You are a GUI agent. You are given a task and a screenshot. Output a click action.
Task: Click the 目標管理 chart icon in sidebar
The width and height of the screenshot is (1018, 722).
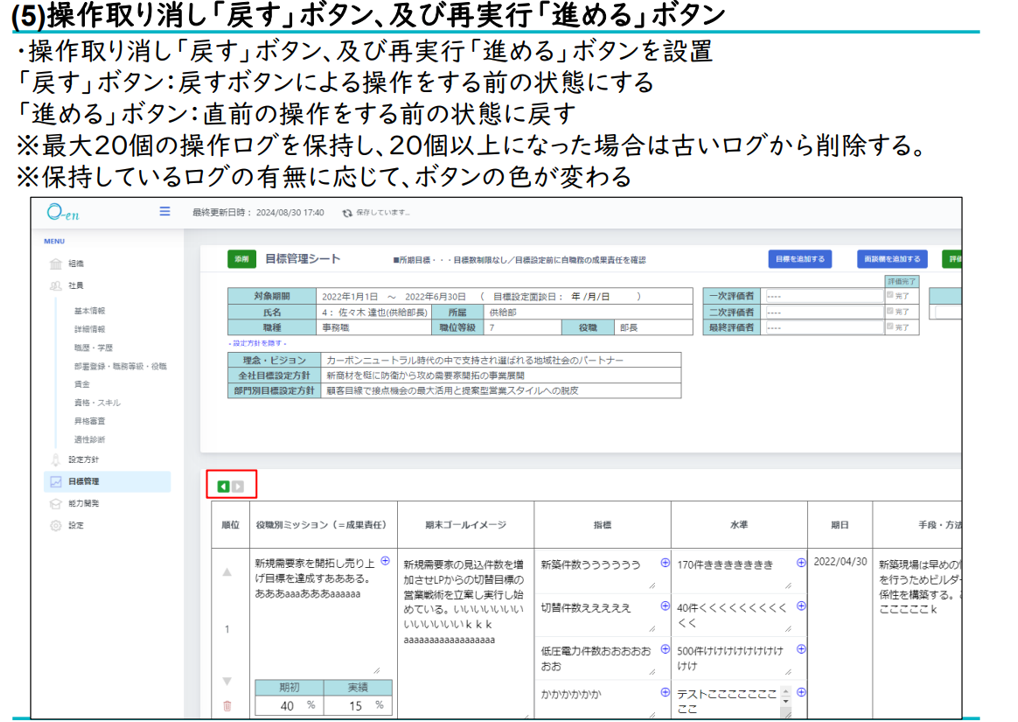pyautogui.click(x=56, y=482)
